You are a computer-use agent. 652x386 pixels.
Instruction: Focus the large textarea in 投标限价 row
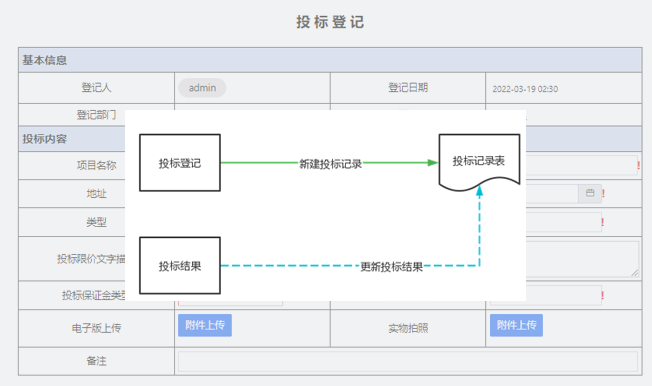(x=582, y=259)
